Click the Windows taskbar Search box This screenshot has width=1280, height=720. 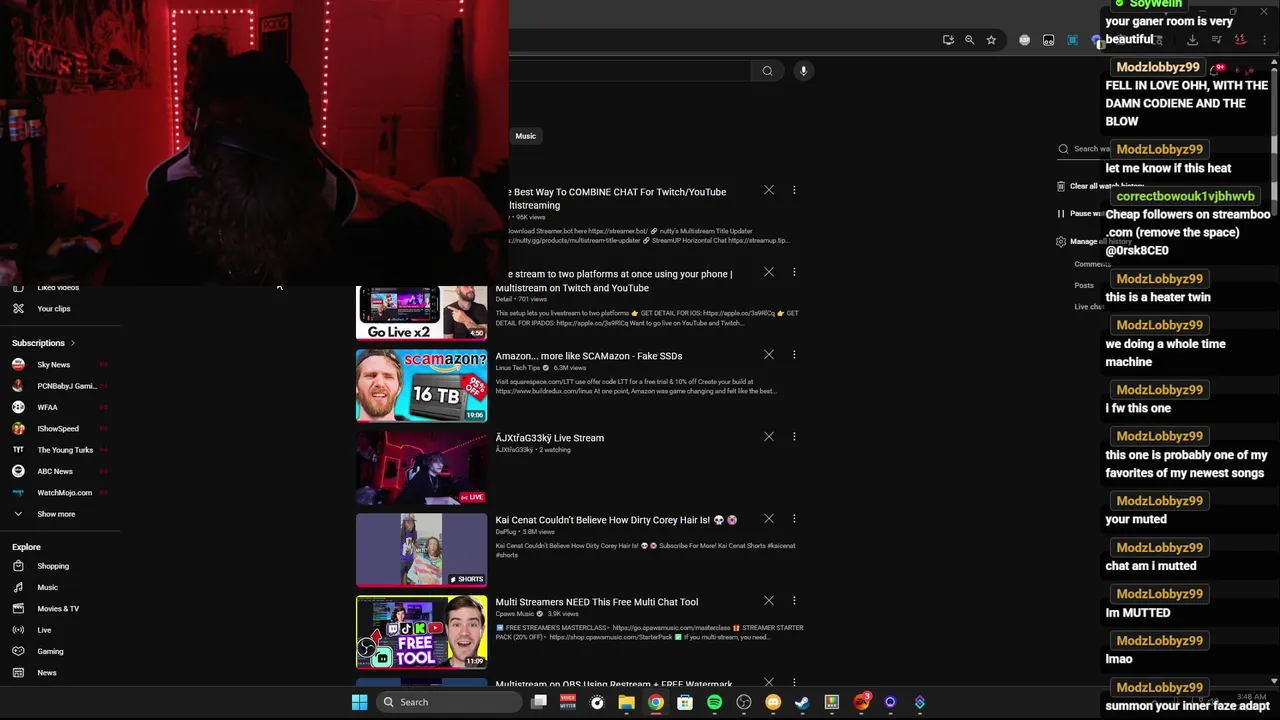pos(449,702)
